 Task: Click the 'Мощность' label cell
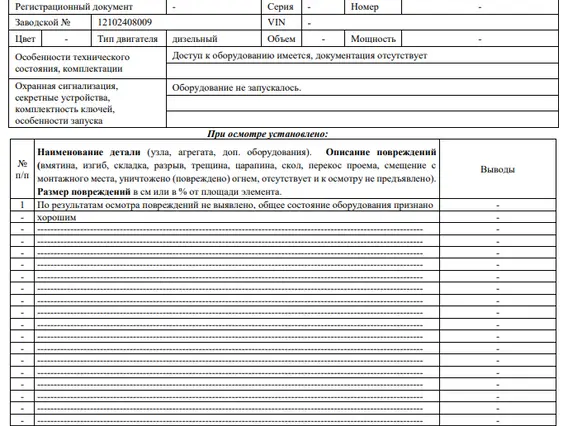(x=373, y=39)
